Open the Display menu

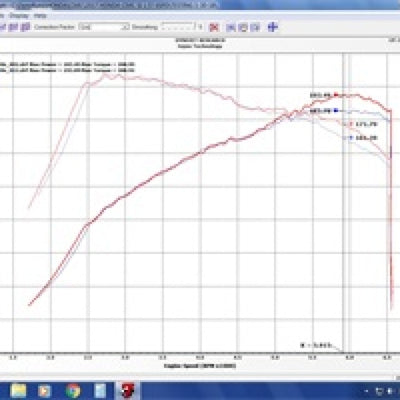[19, 16]
